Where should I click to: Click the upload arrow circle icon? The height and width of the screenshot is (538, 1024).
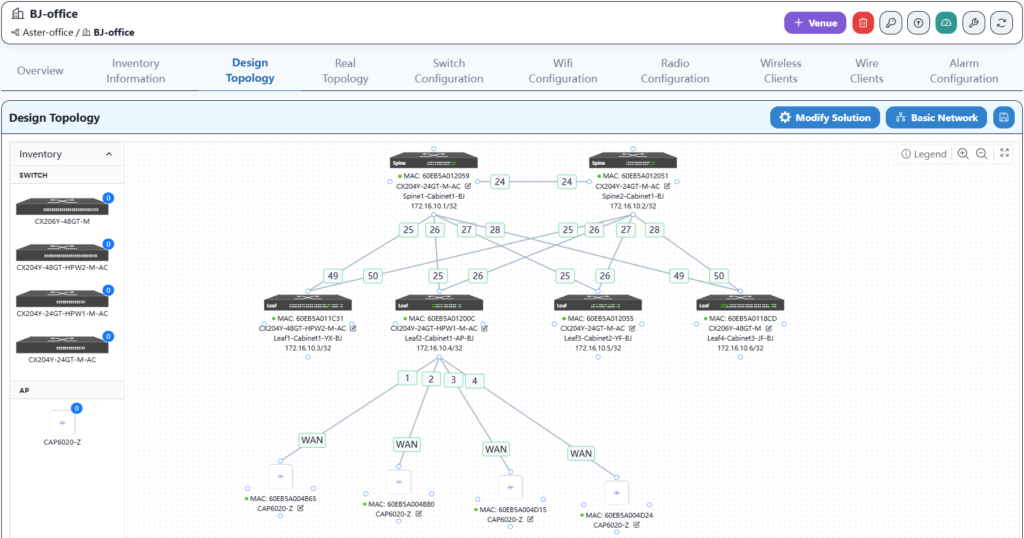pyautogui.click(x=918, y=23)
